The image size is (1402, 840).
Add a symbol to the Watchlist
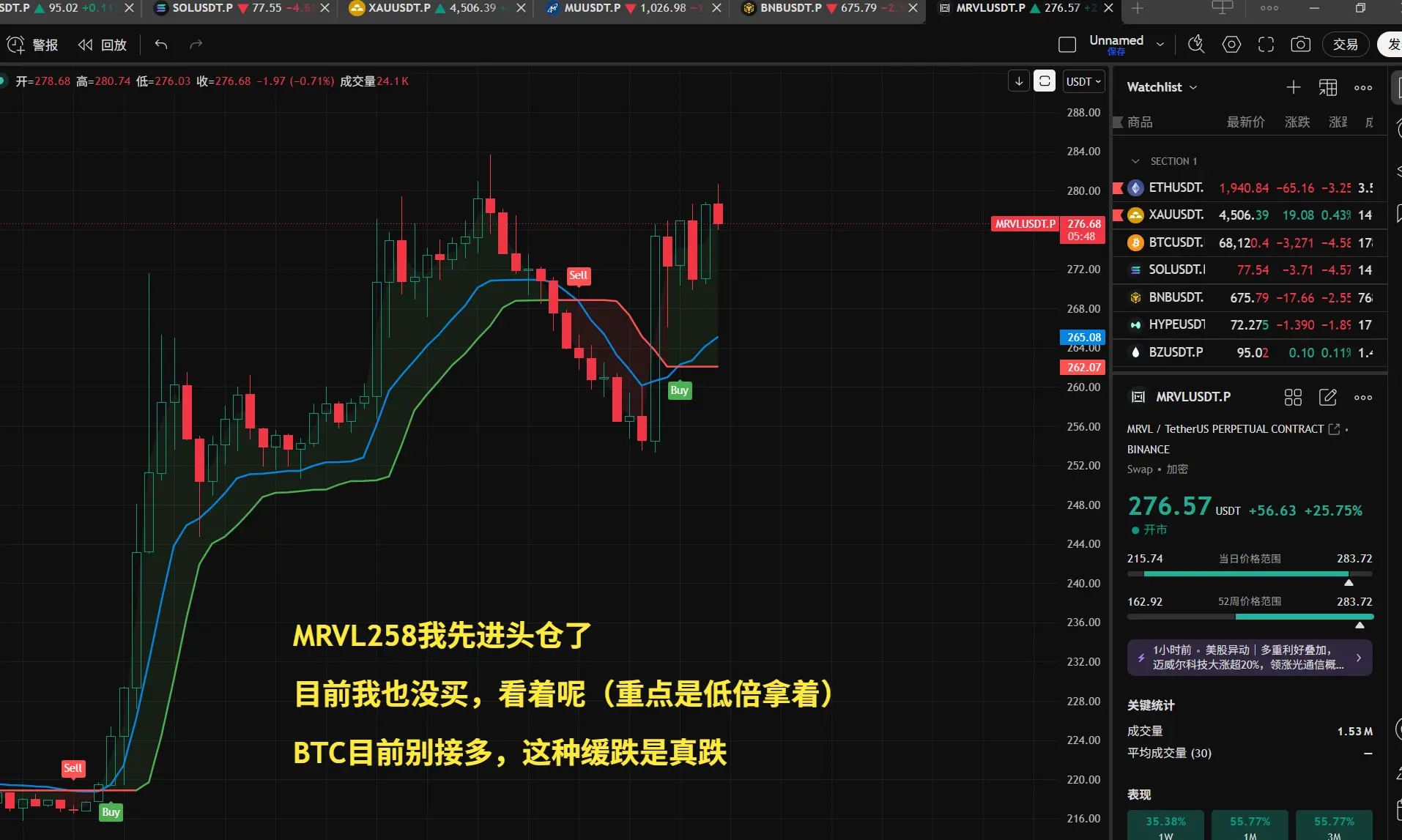[x=1294, y=88]
